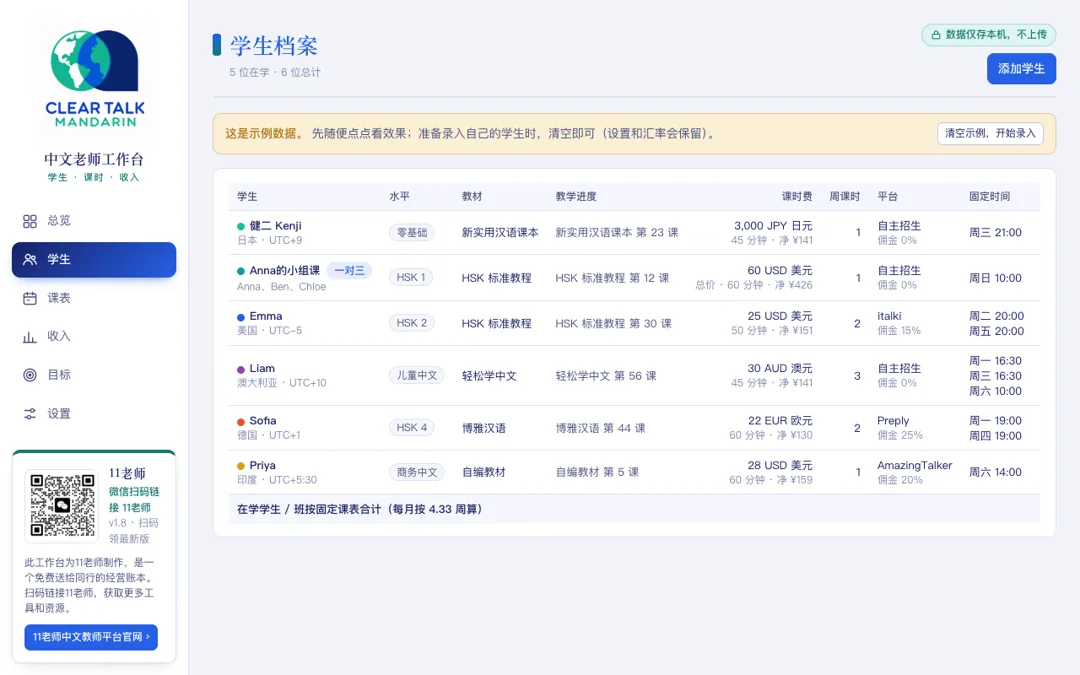Click the HSK 4 level pill

coord(412,428)
